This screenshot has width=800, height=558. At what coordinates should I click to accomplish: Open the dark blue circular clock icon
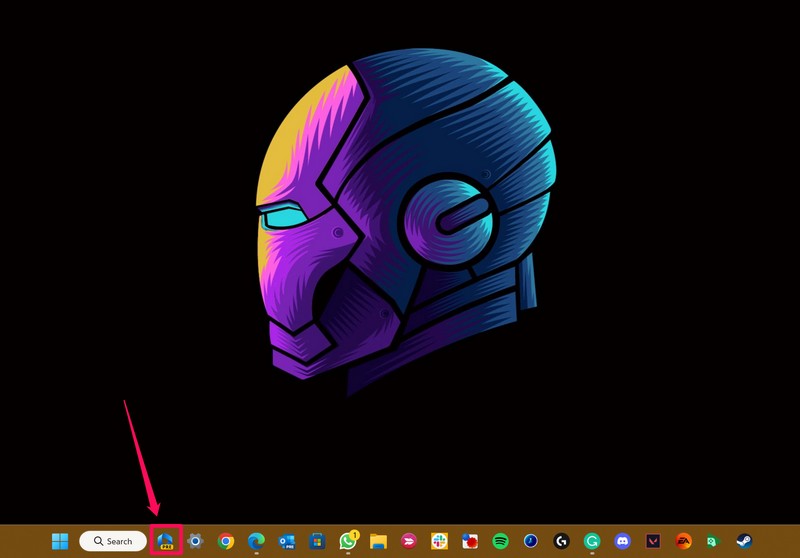(531, 541)
